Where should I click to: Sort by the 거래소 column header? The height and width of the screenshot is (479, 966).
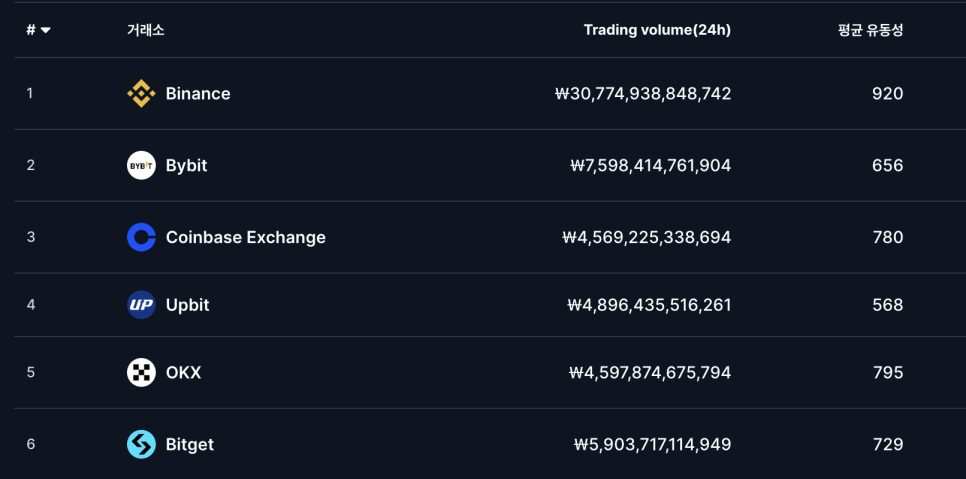point(145,30)
